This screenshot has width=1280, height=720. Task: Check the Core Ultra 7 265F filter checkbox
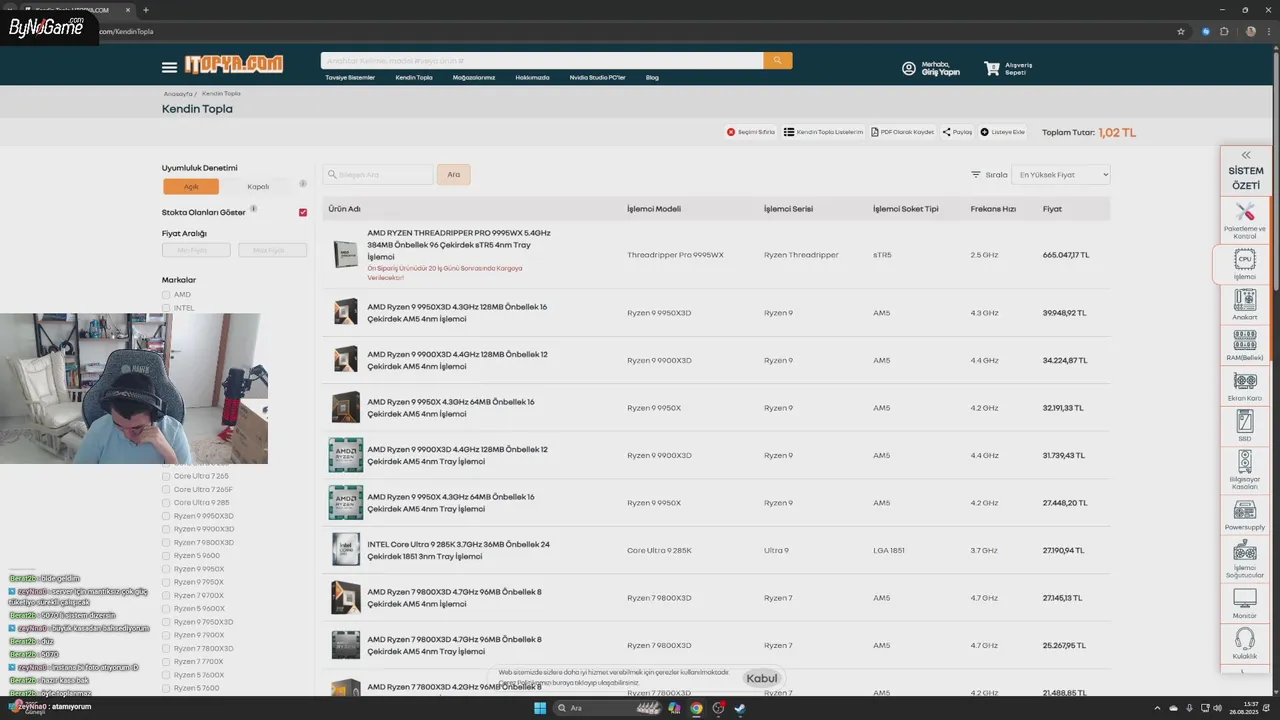(166, 489)
